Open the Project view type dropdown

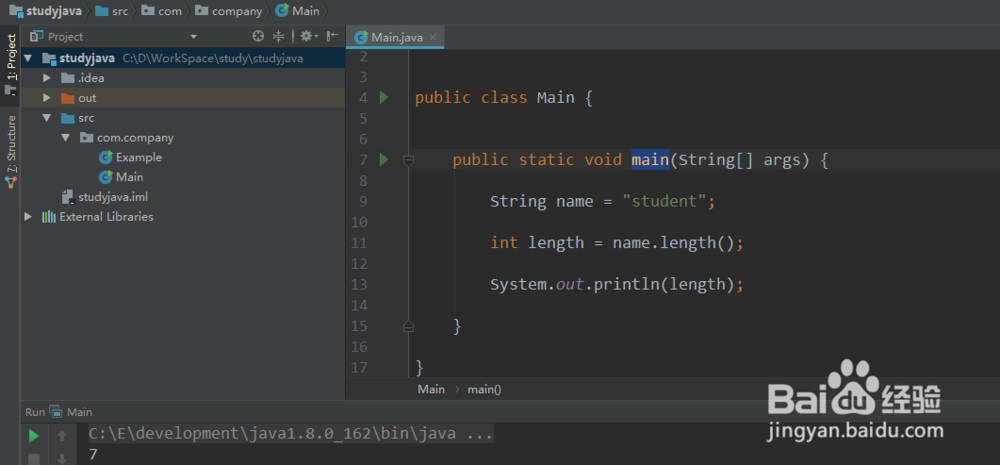194,37
